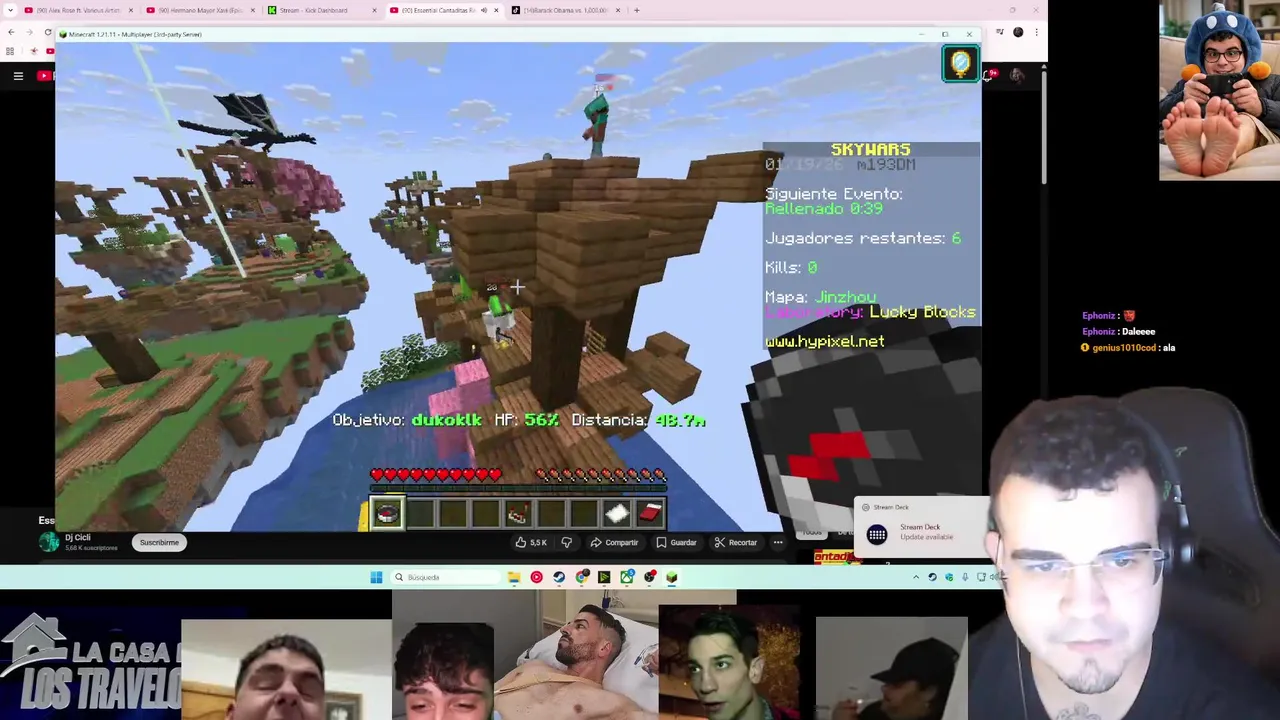Click the Ephoniz 'Daleeee' chat message
Screen dimensions: 1280x720
(1118, 331)
